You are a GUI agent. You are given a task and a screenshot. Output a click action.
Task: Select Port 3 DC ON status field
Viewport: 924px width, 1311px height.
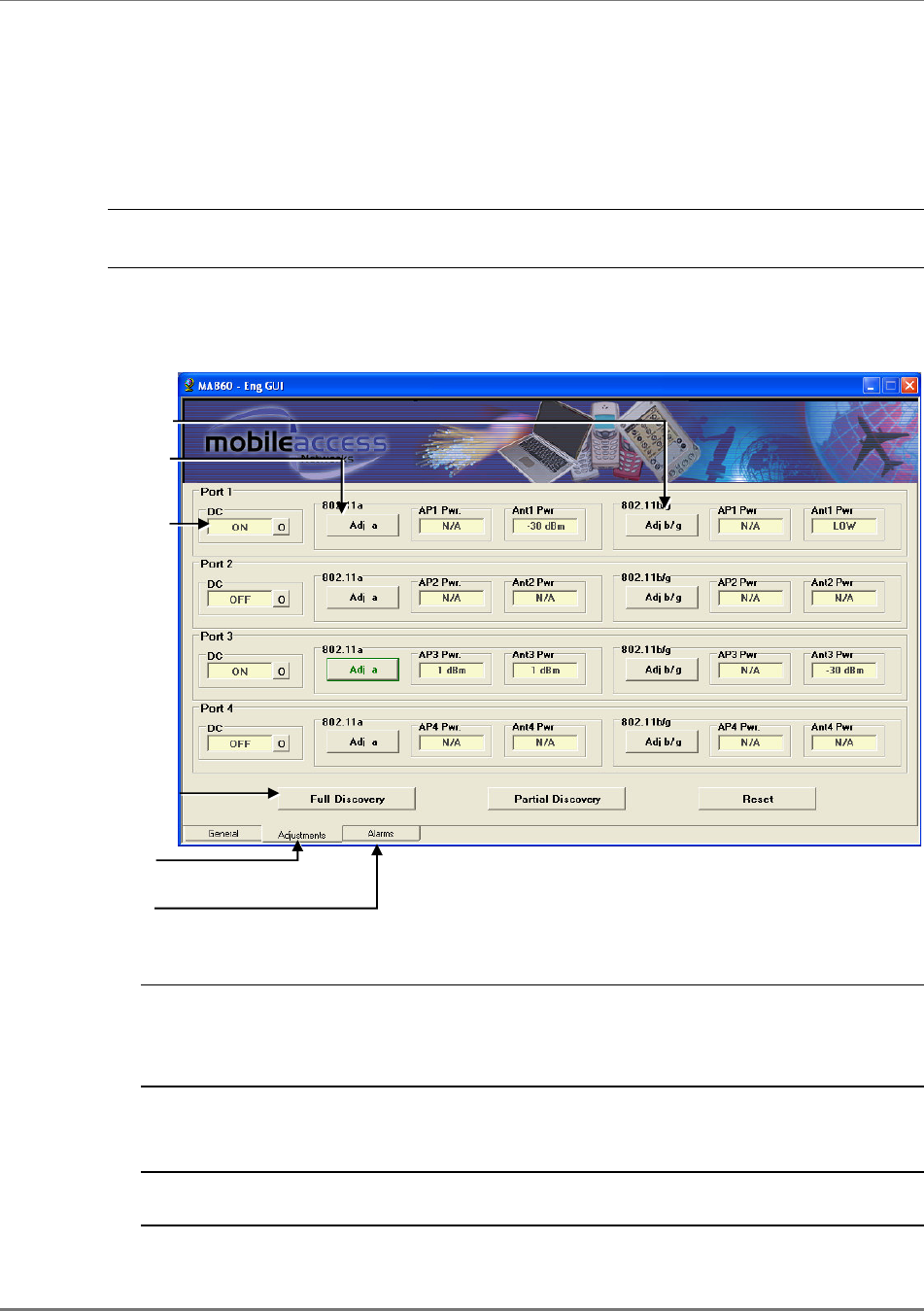pos(239,672)
